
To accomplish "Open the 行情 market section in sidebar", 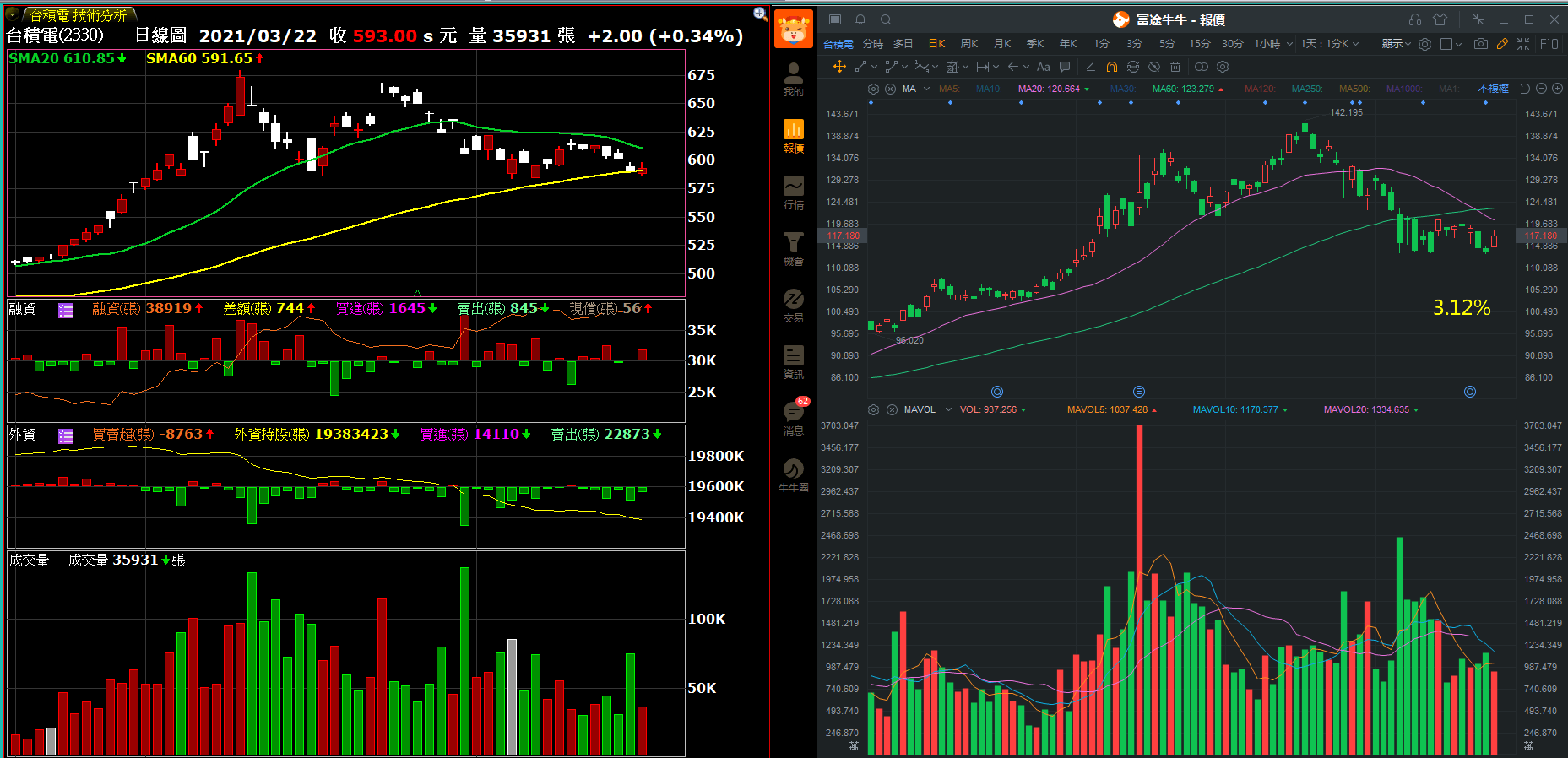I will 793,192.
